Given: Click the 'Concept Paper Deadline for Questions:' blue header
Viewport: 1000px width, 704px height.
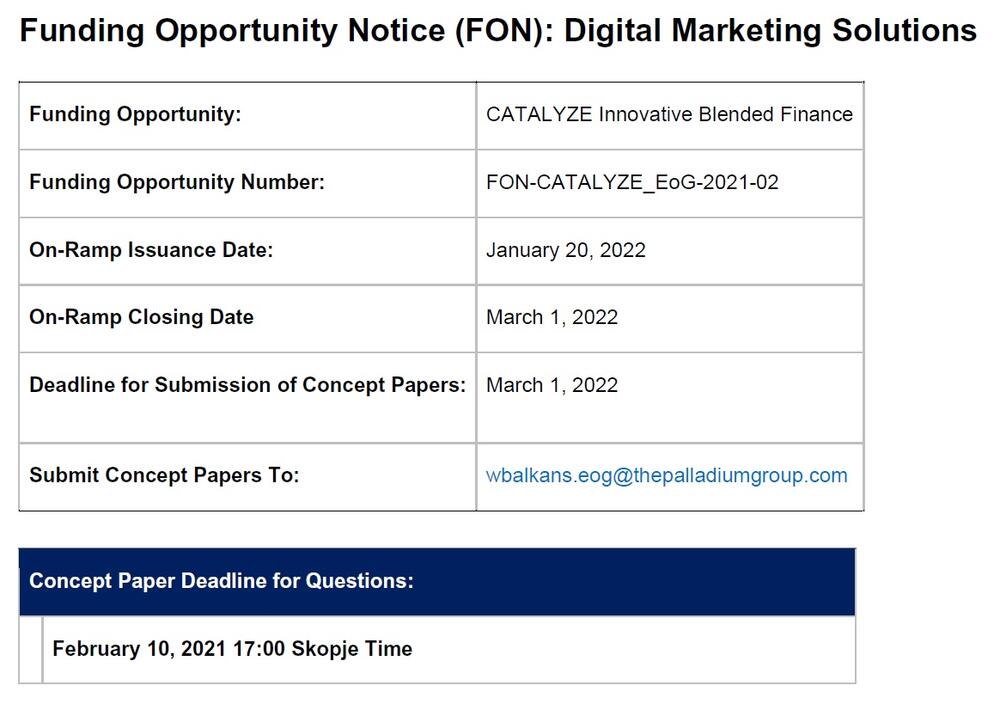Looking at the screenshot, I should pos(221,581).
